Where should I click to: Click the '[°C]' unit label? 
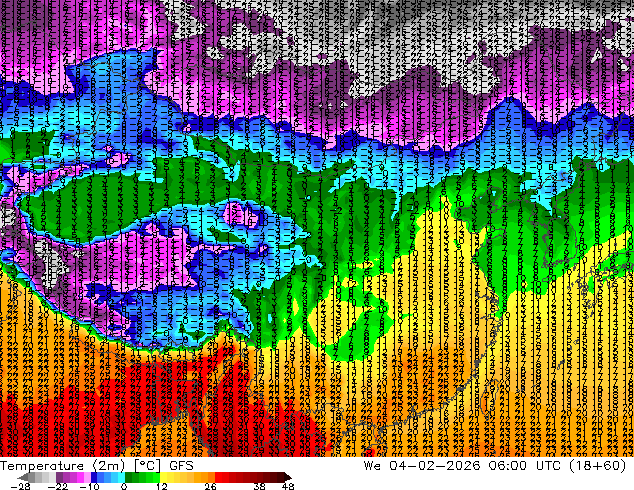pos(148,466)
